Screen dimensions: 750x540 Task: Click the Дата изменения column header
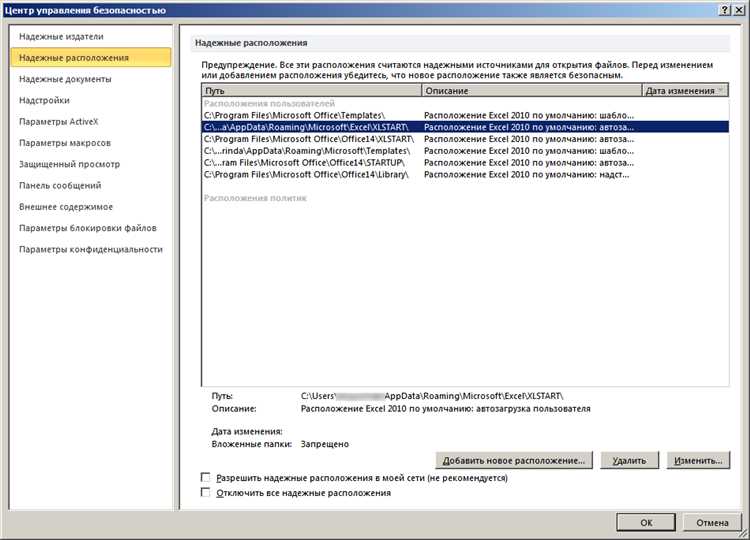point(685,90)
